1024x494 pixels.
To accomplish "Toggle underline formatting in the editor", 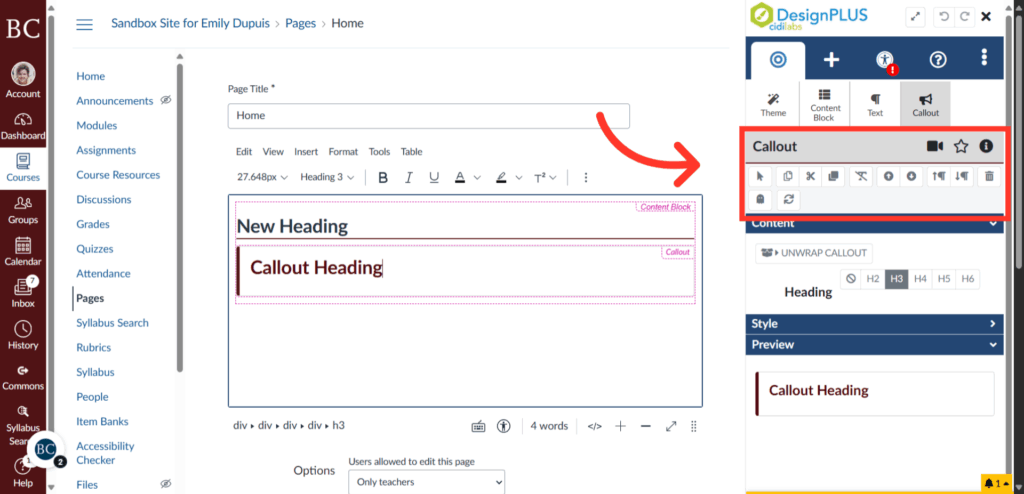I will click(434, 177).
